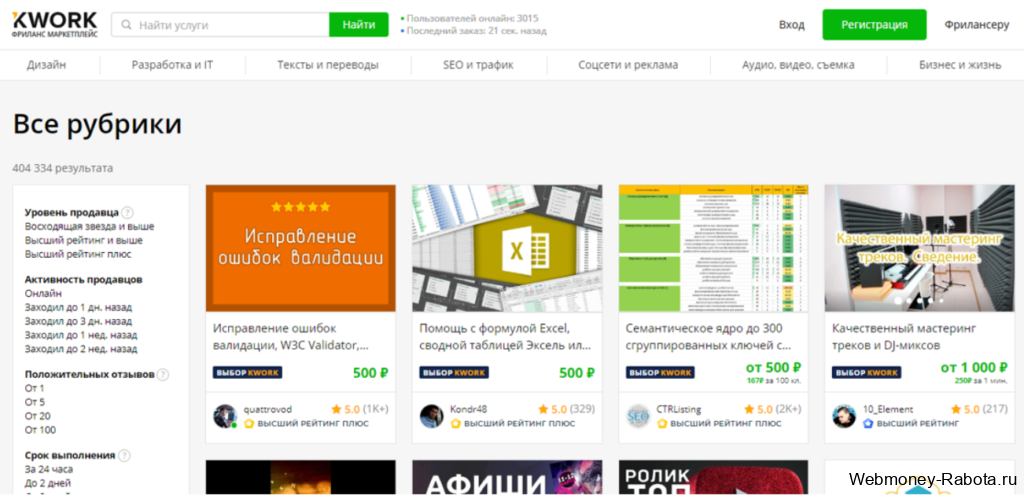Open Качественный мастеринг треков studio thumbnail

click(x=920, y=248)
